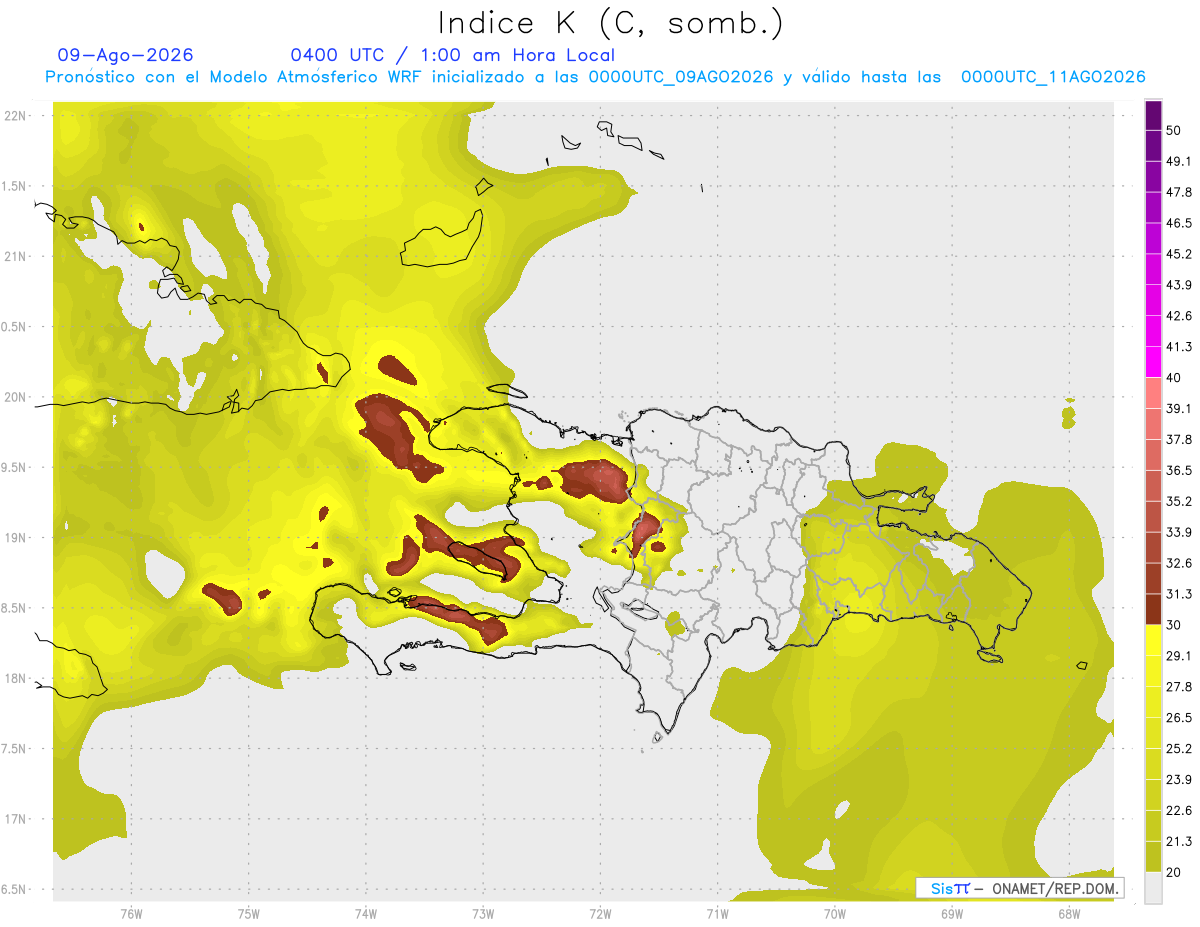Pick the olive swatch between 20 and 21.3
Image resolution: width=1200 pixels, height=927 pixels.
click(1153, 857)
